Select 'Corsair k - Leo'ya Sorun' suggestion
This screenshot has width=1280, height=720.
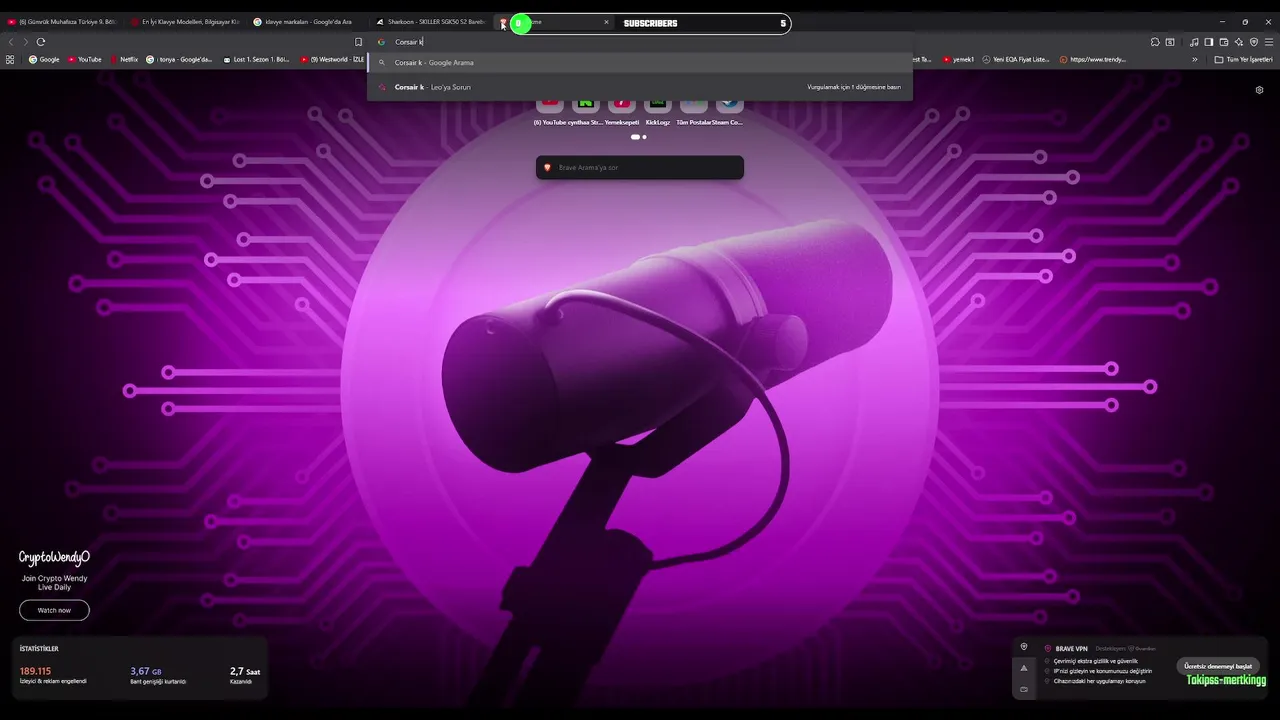click(640, 87)
